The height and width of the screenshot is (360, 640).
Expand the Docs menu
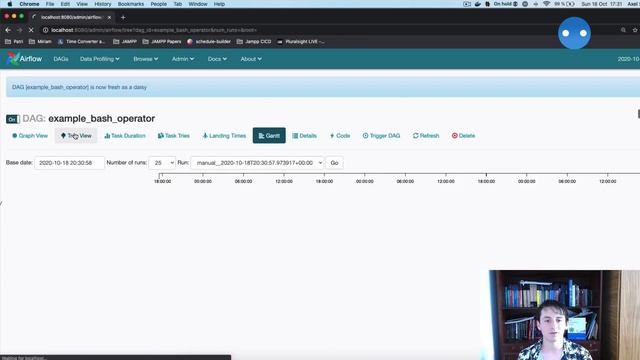tap(217, 59)
